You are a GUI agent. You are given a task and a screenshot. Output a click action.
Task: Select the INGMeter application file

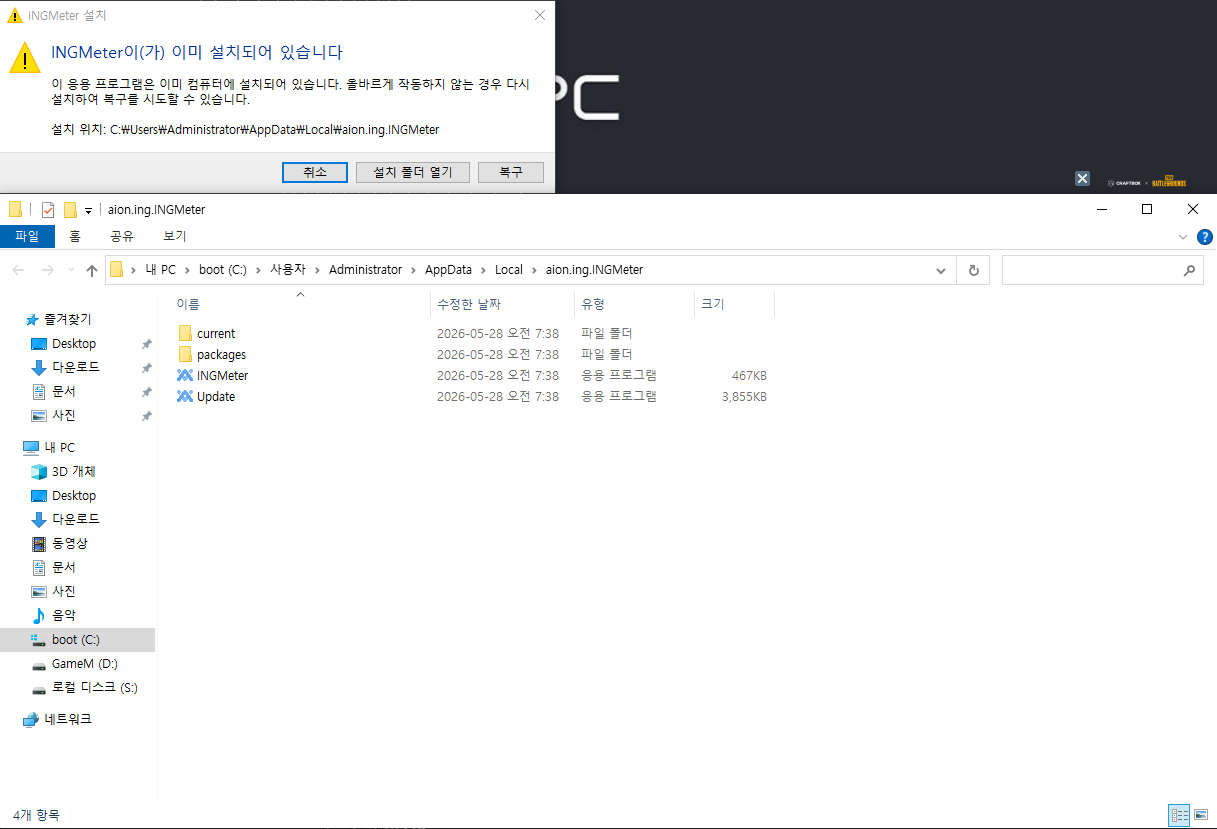pyautogui.click(x=222, y=375)
